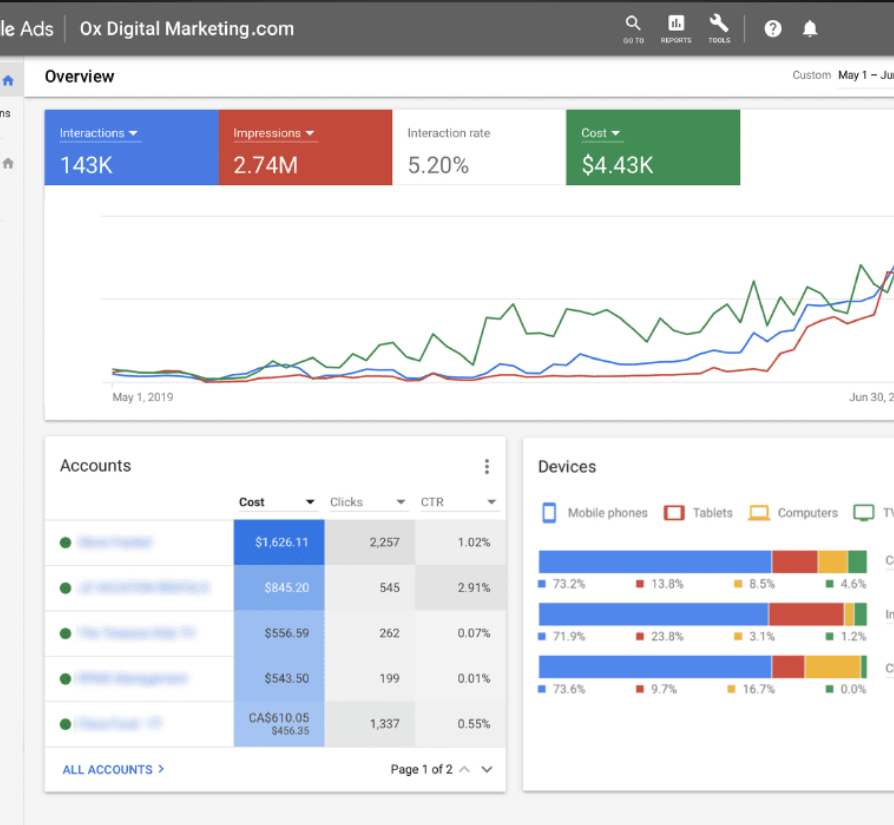The image size is (894, 825).
Task: Open the Go To search icon
Action: tap(633, 25)
